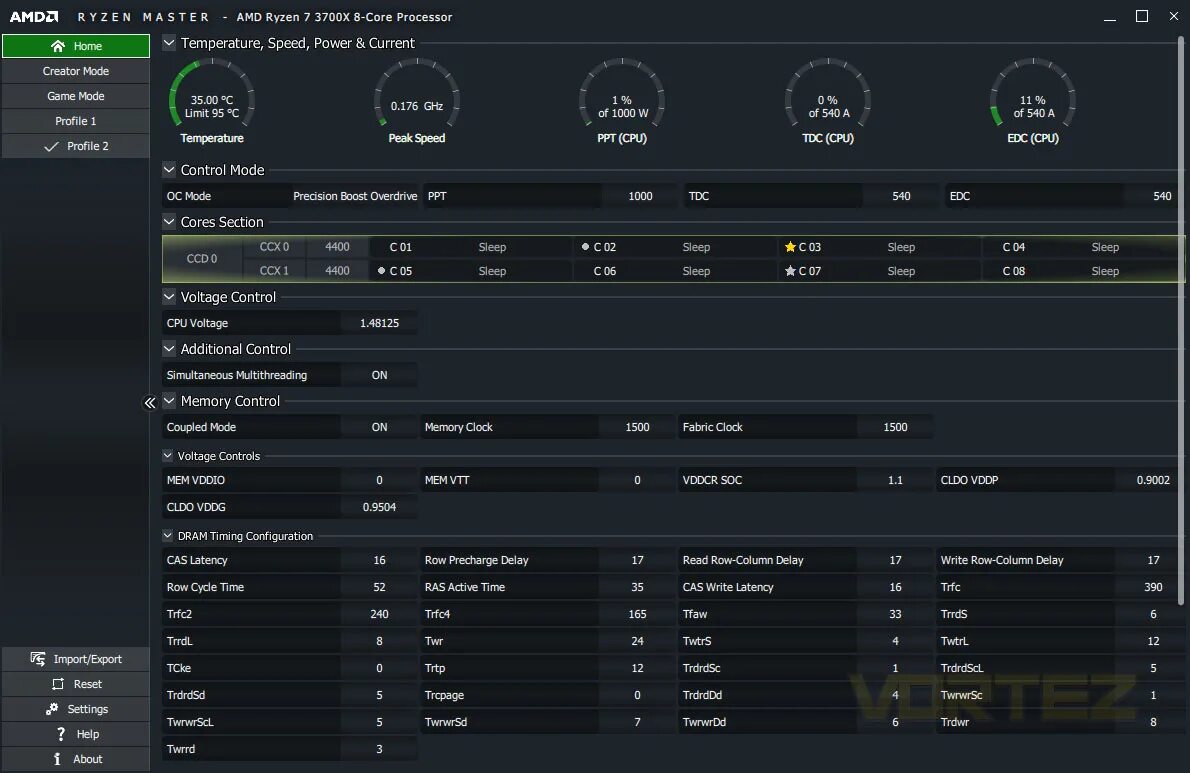1190x773 pixels.
Task: Click the vertical scrollbar on right edge
Action: coord(1181,322)
